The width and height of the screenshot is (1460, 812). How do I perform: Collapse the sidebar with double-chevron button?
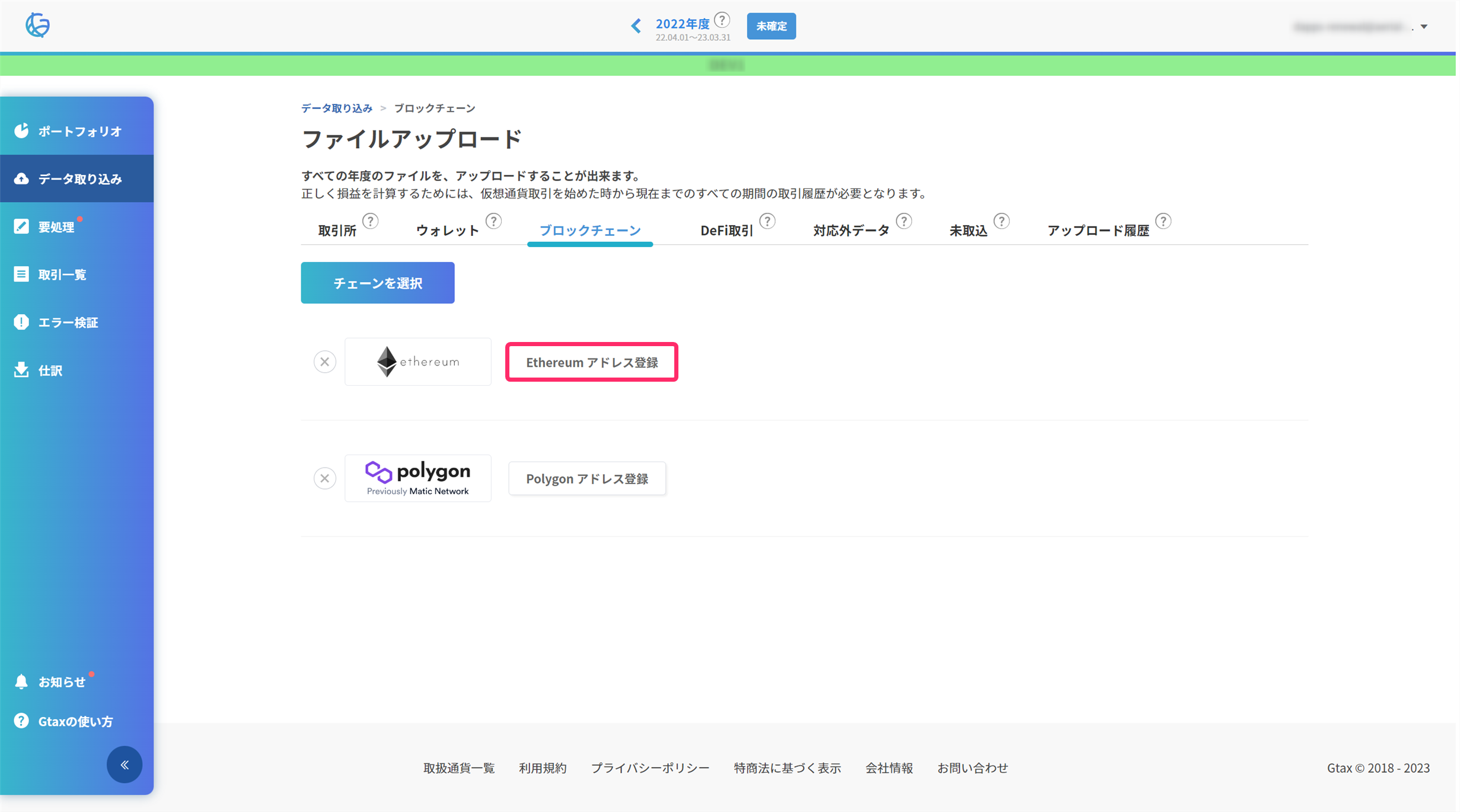125,765
